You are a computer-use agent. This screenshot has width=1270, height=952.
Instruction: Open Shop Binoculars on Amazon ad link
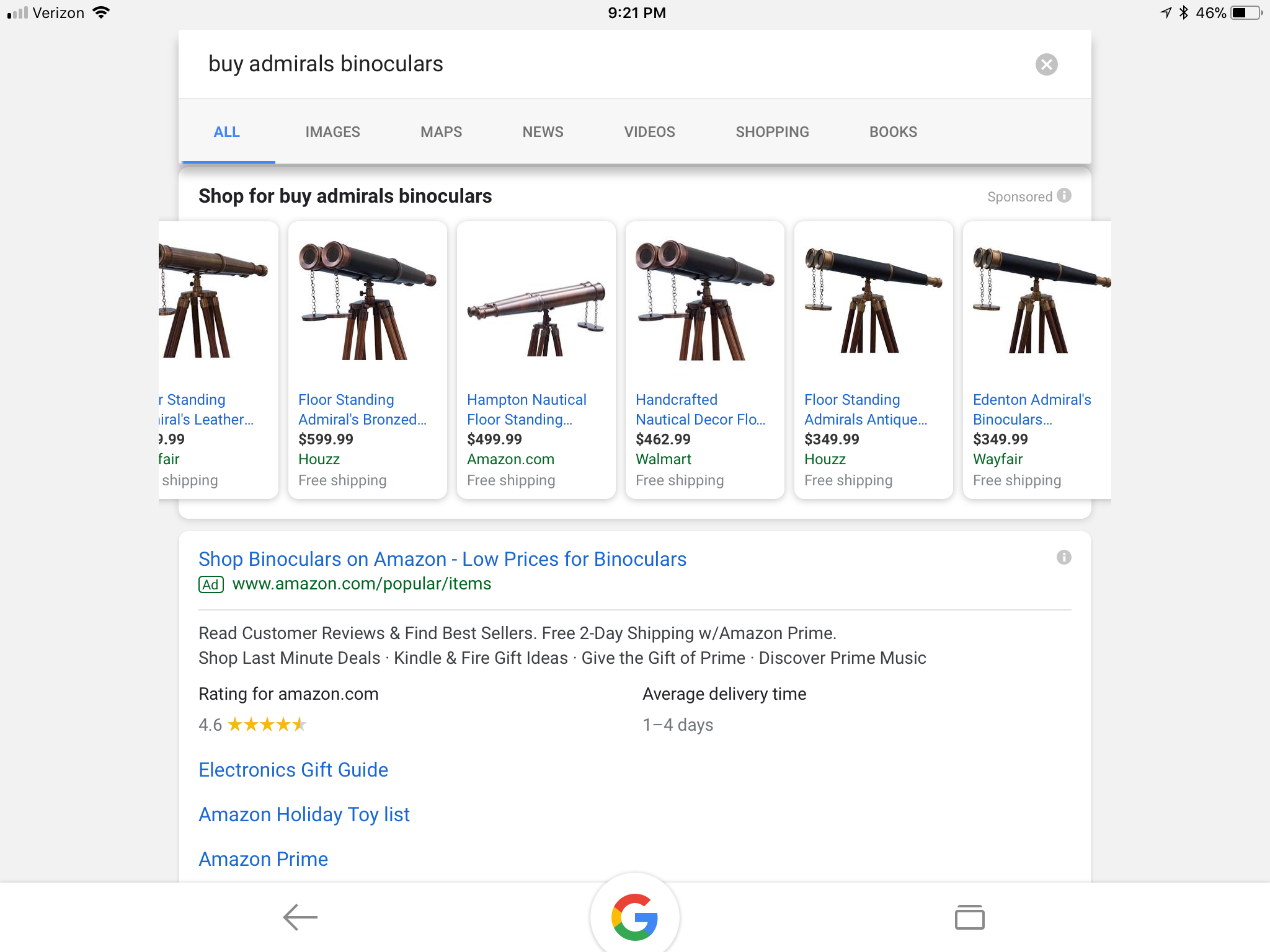coord(442,559)
